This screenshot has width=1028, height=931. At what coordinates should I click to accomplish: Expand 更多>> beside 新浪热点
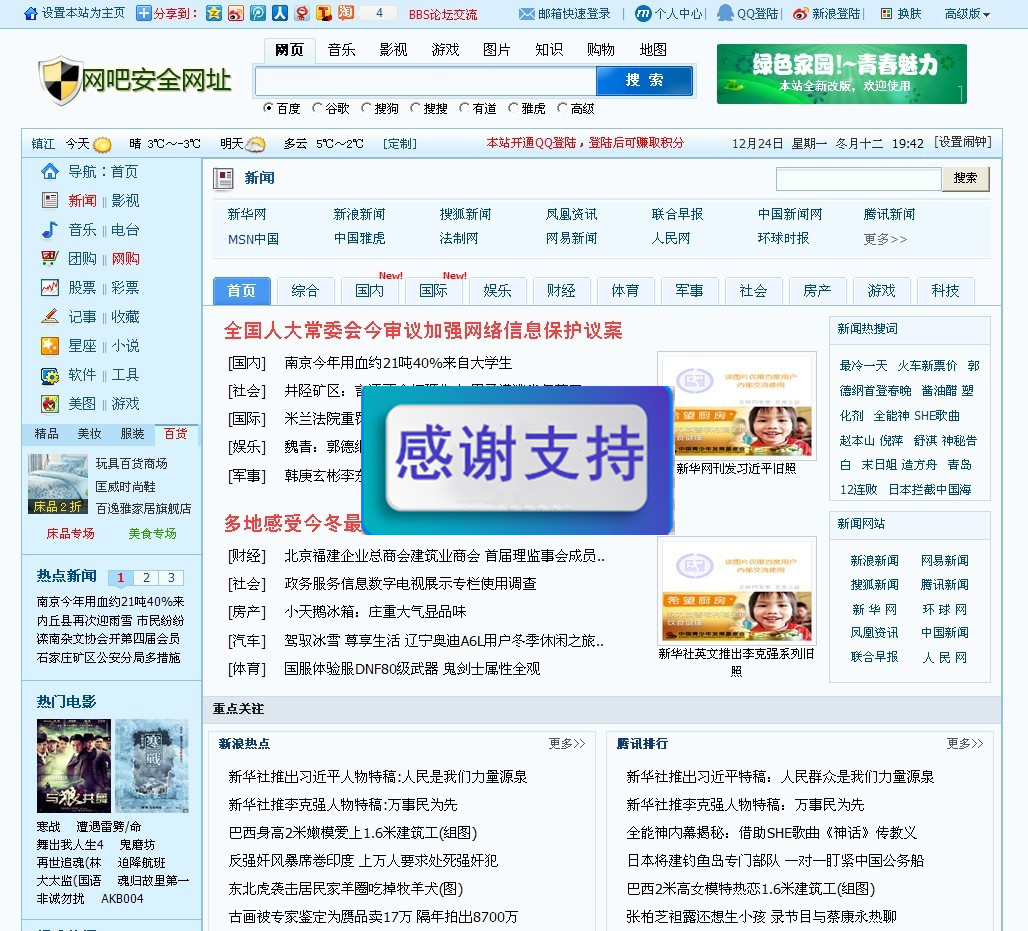pyautogui.click(x=566, y=743)
